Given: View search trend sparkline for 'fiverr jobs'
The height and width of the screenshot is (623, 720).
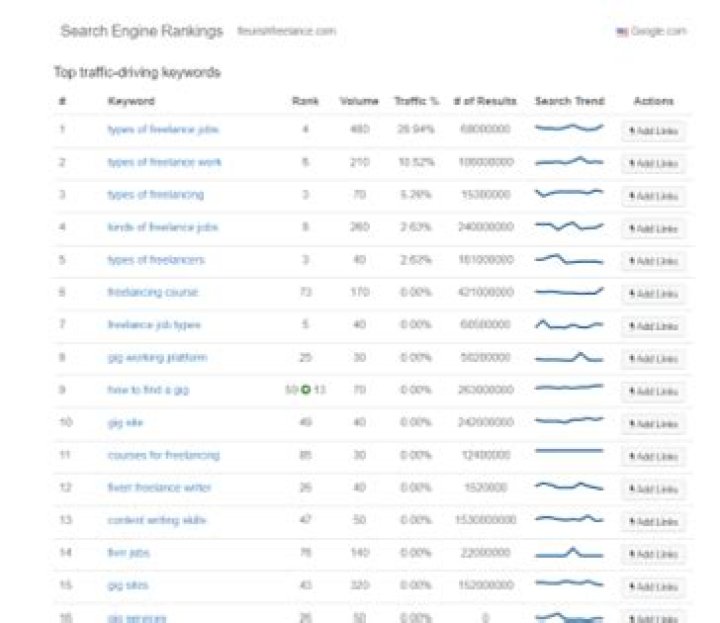Looking at the screenshot, I should (x=569, y=551).
